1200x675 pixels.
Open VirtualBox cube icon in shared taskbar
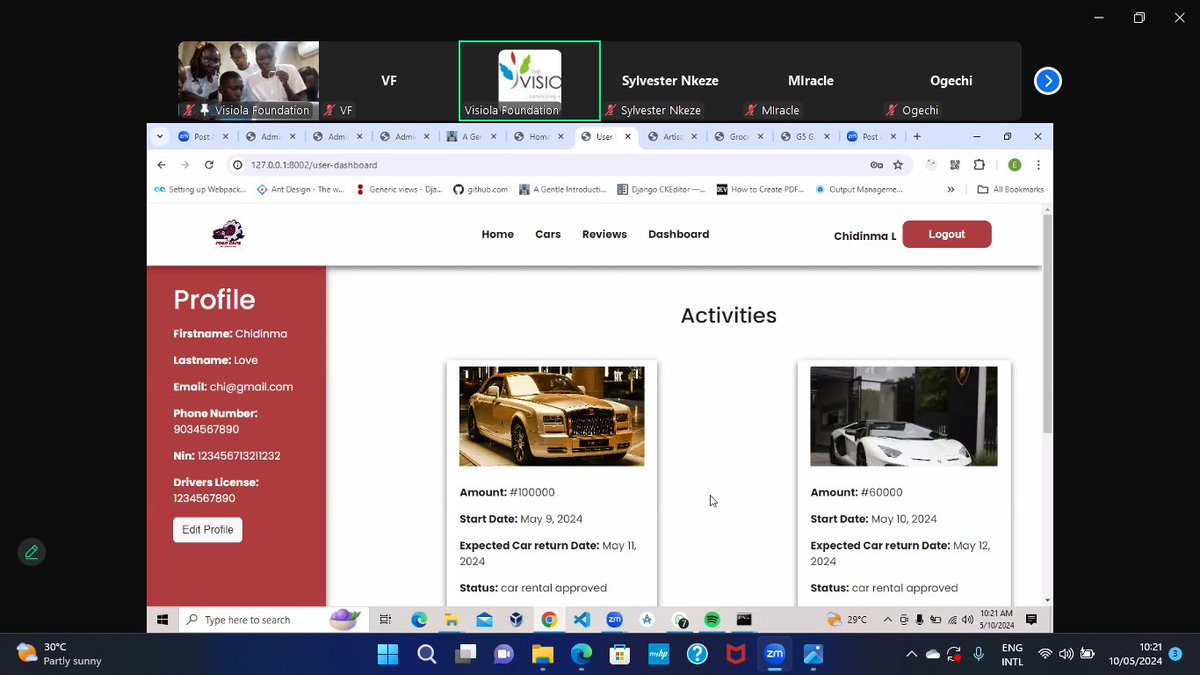point(516,620)
